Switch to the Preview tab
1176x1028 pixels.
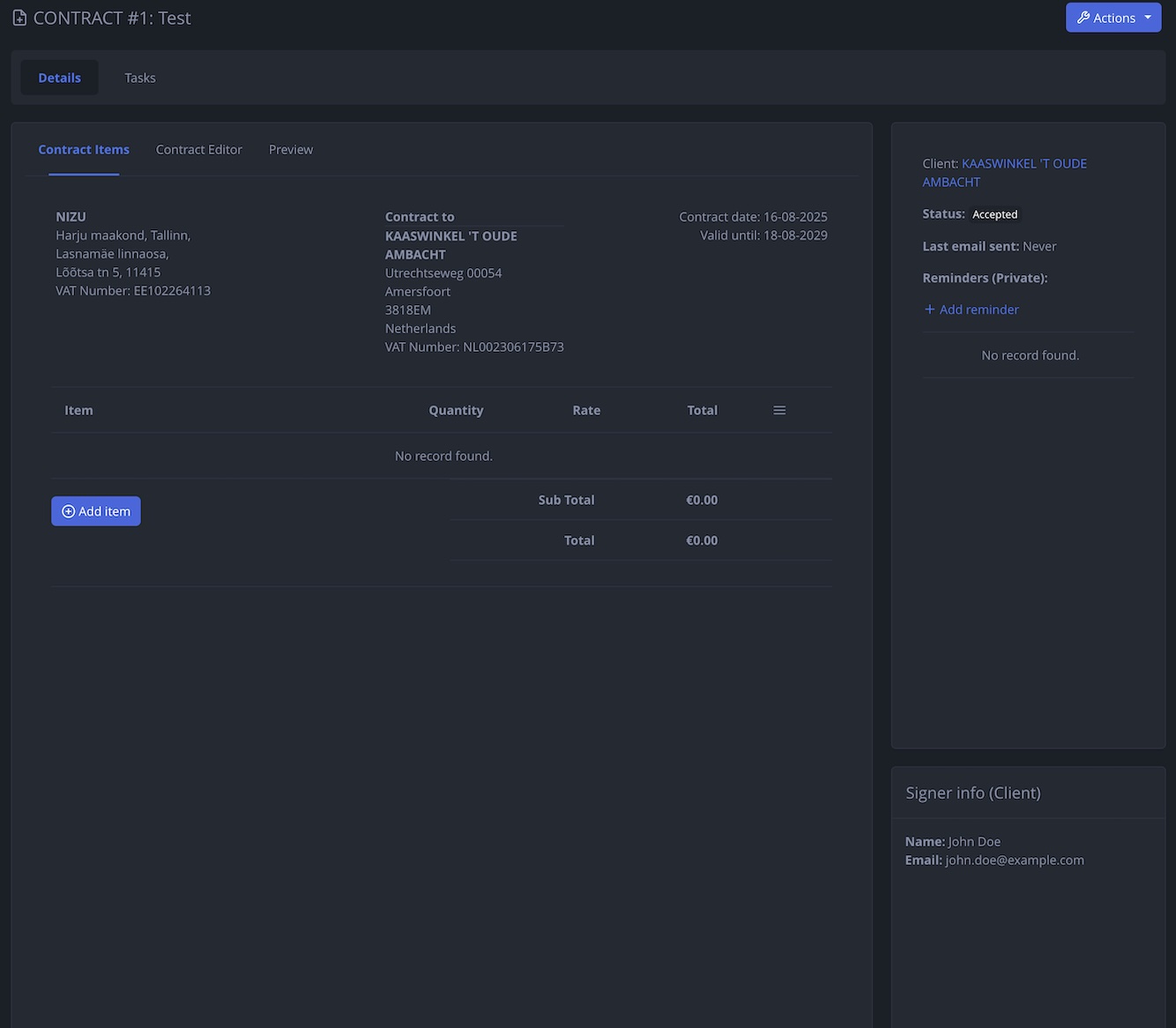(x=291, y=149)
